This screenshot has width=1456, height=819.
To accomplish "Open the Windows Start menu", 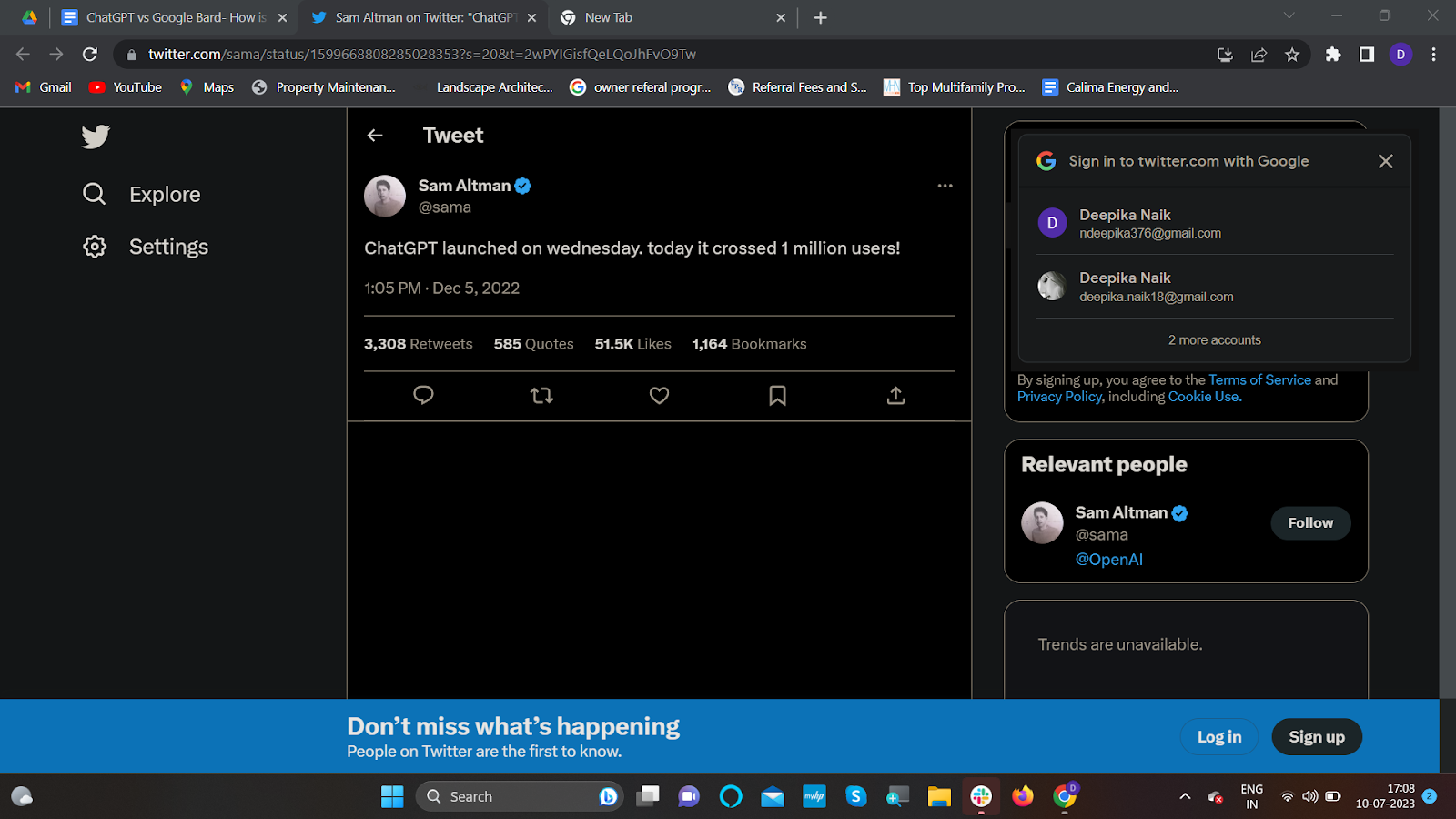I will (x=392, y=797).
